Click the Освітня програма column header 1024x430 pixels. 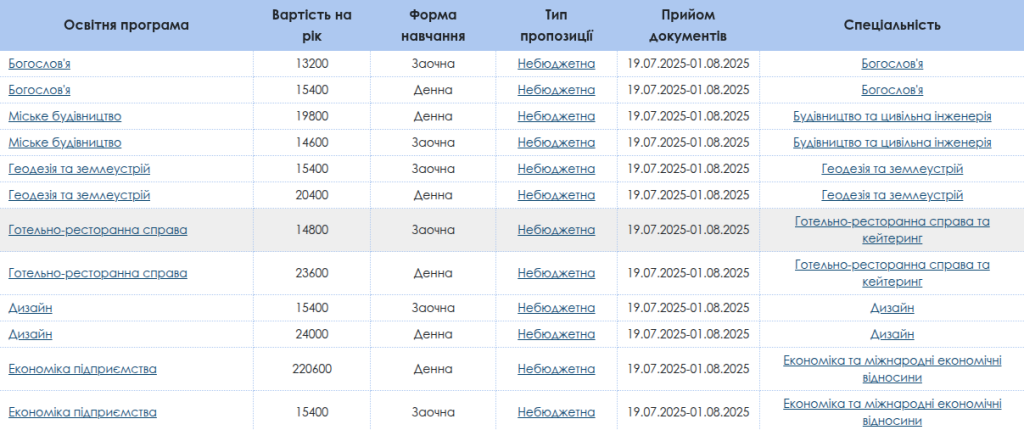[x=126, y=25]
